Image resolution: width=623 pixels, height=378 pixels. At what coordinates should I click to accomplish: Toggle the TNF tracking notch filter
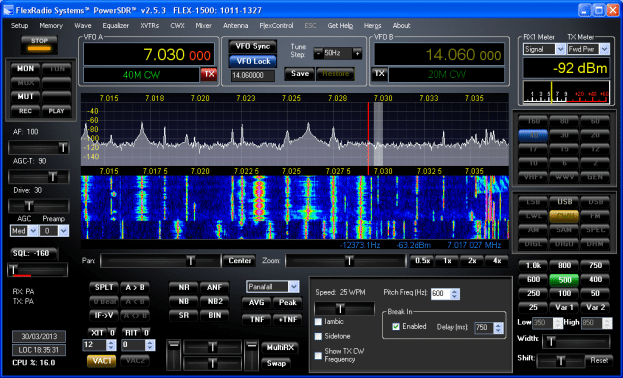(x=256, y=320)
